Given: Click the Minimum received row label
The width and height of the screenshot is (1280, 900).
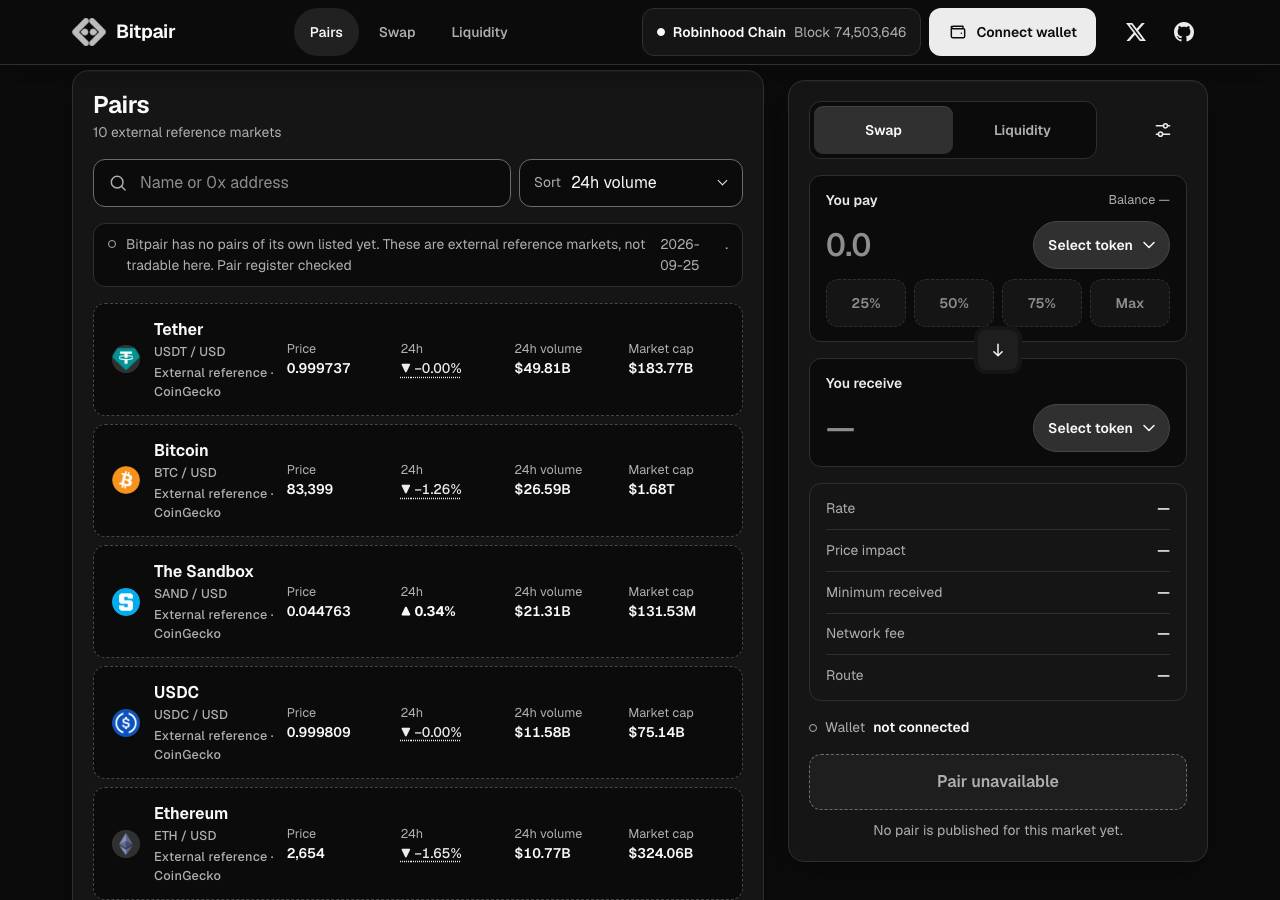Looking at the screenshot, I should pyautogui.click(x=884, y=592).
